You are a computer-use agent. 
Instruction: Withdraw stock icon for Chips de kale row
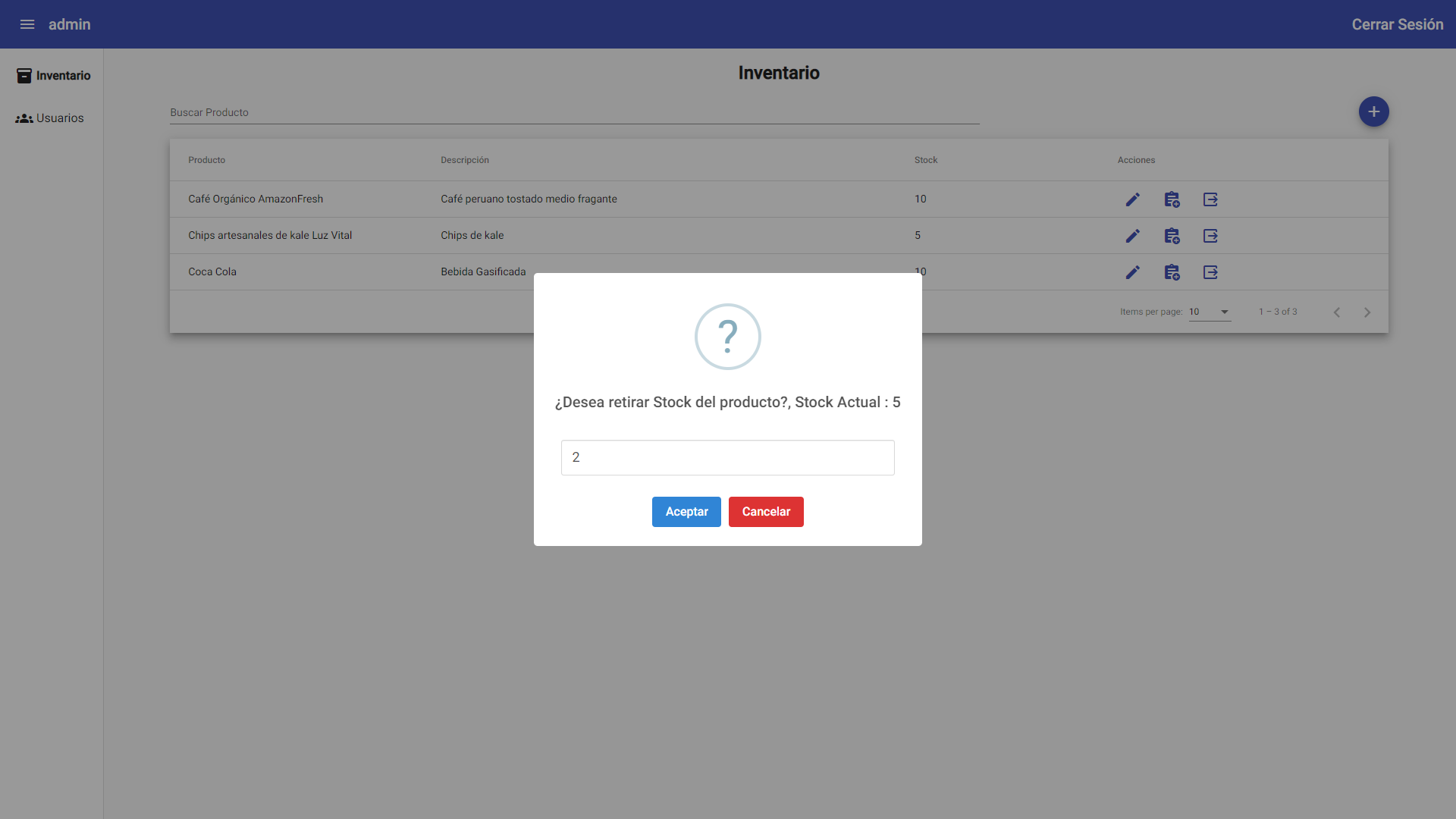pyautogui.click(x=1210, y=236)
